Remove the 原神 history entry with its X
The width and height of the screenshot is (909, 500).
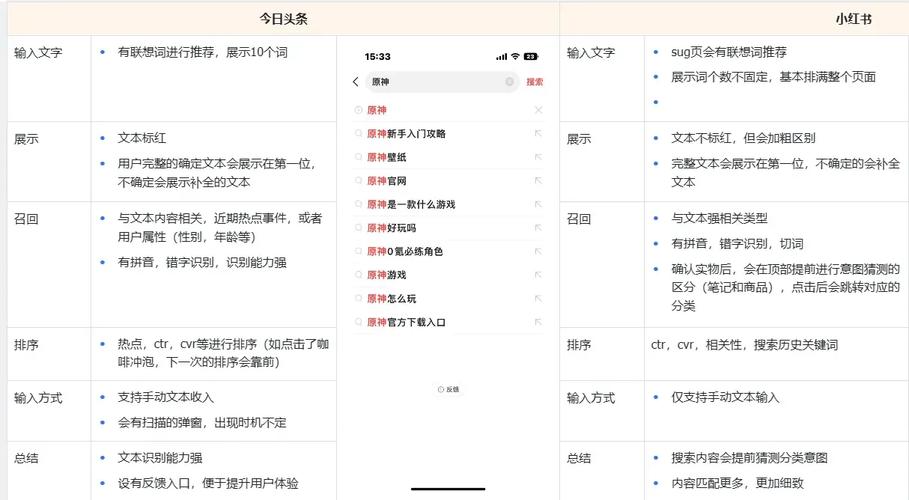(x=538, y=110)
